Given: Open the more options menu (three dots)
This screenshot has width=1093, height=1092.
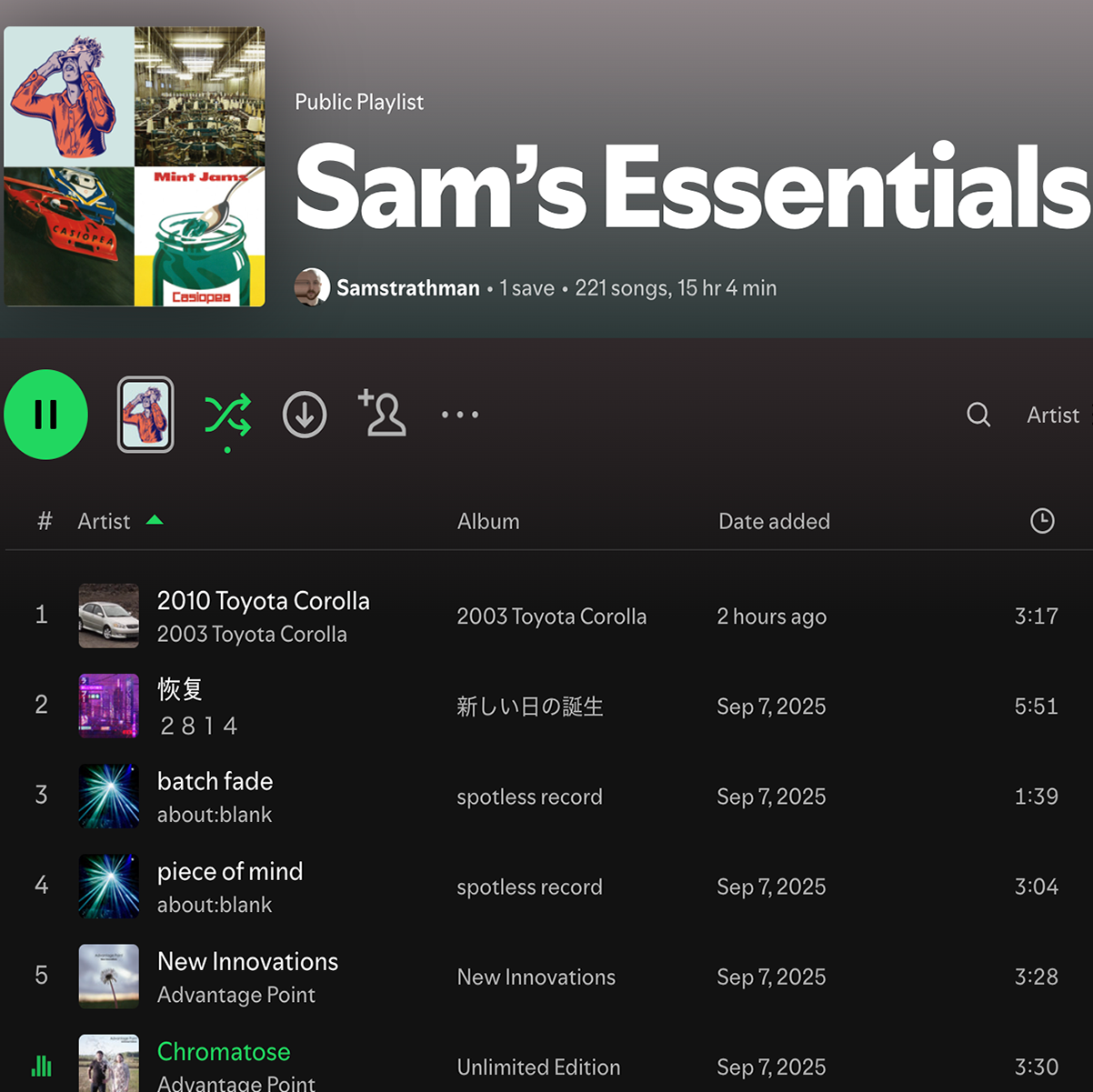Looking at the screenshot, I should coord(459,414).
